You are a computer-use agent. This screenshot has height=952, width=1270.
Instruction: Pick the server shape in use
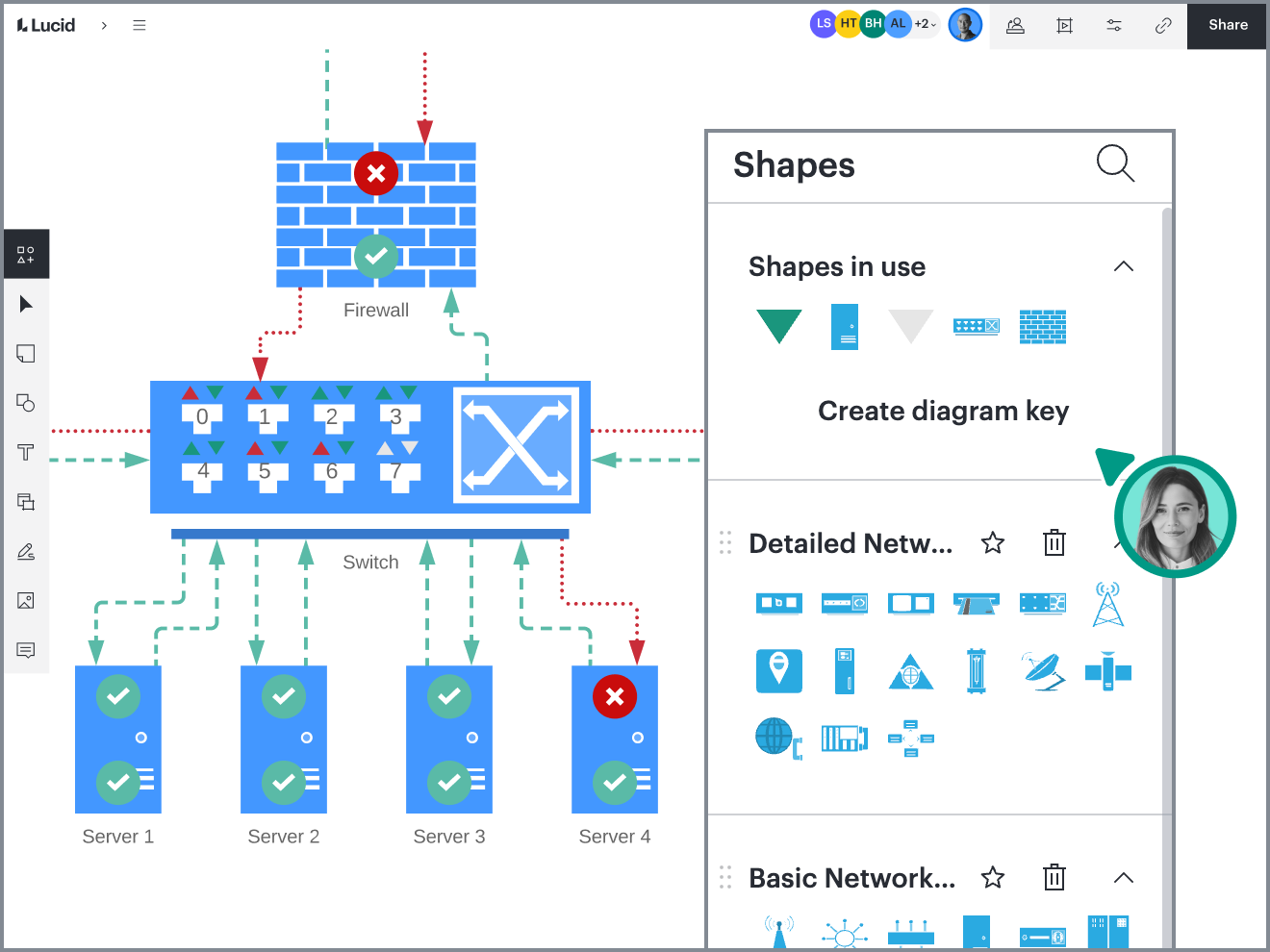[845, 327]
